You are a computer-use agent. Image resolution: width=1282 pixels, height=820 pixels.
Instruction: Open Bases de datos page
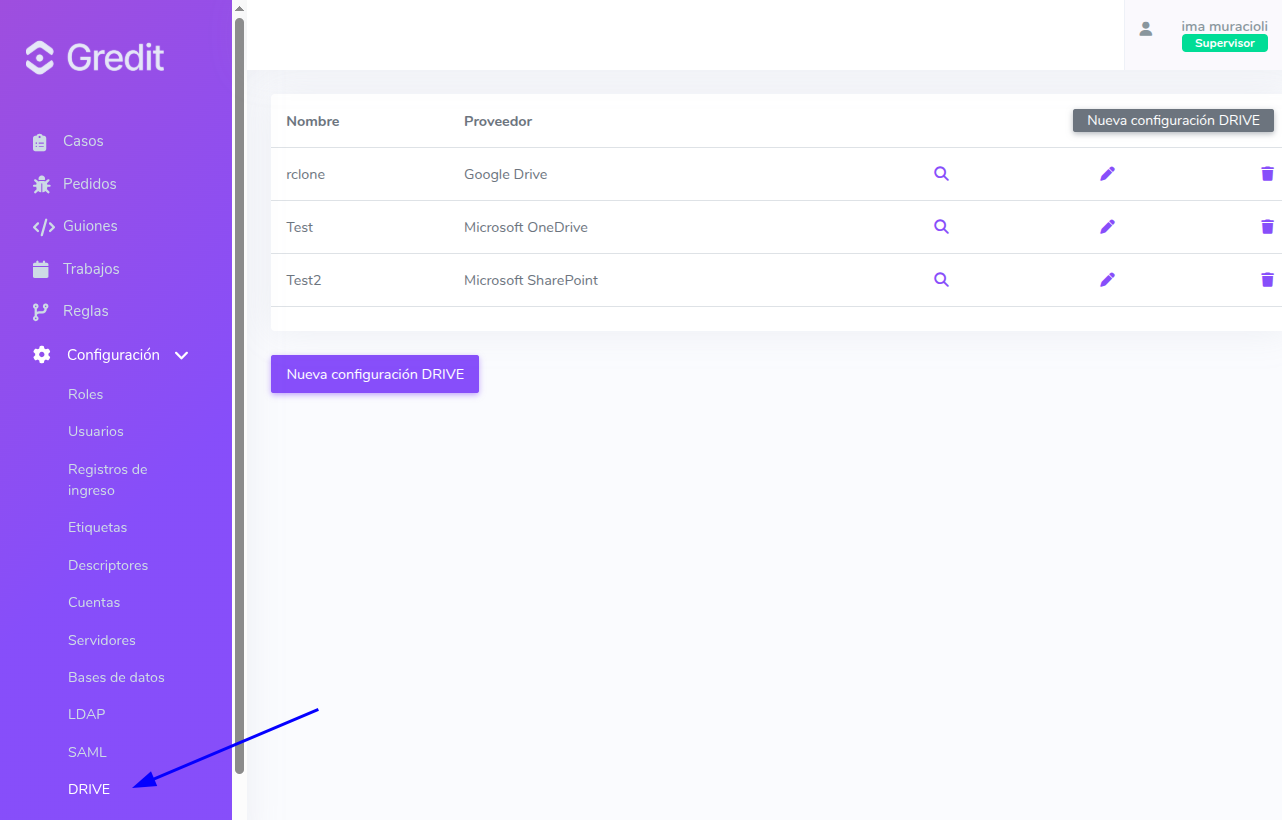[x=116, y=677]
